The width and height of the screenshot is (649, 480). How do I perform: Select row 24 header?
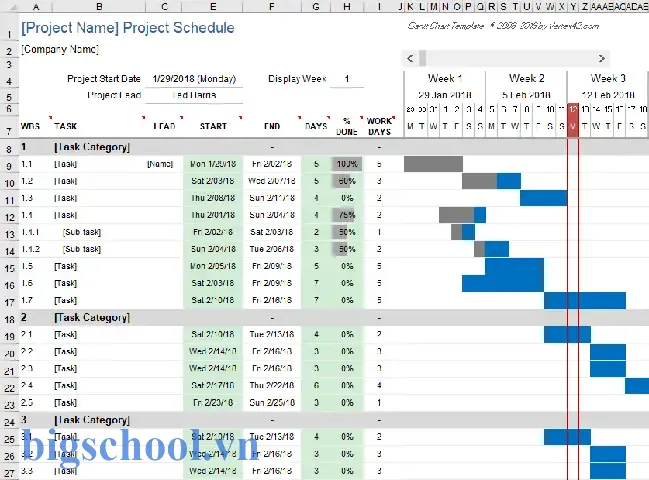point(9,421)
